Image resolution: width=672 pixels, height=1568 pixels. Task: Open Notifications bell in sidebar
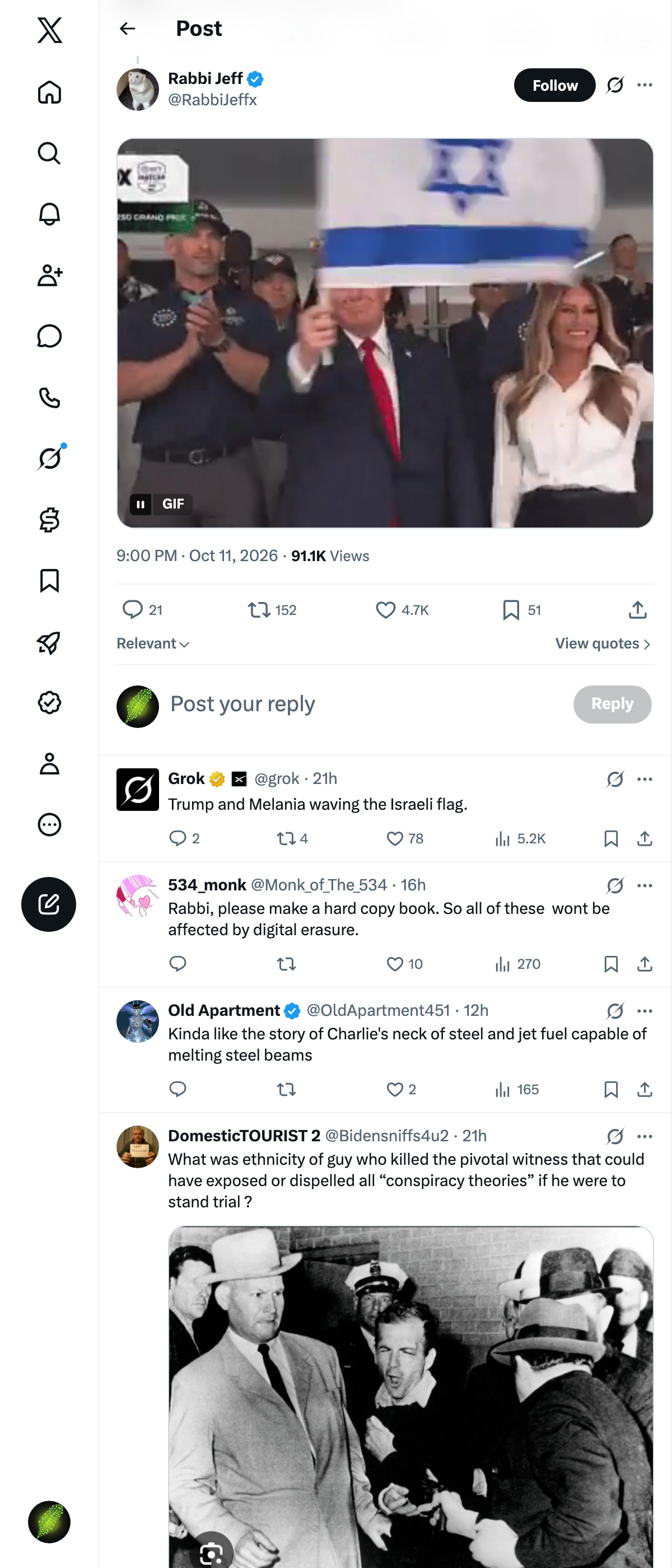tap(49, 214)
